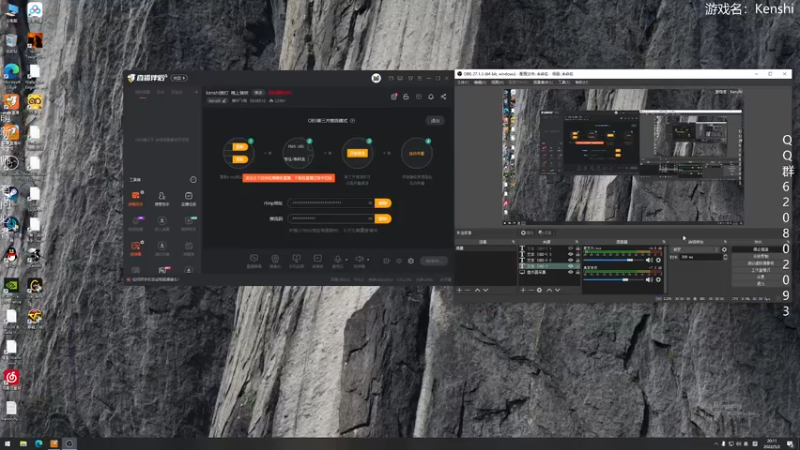
Task: Toggle lock on highlighted text source in OBS
Action: (x=578, y=266)
